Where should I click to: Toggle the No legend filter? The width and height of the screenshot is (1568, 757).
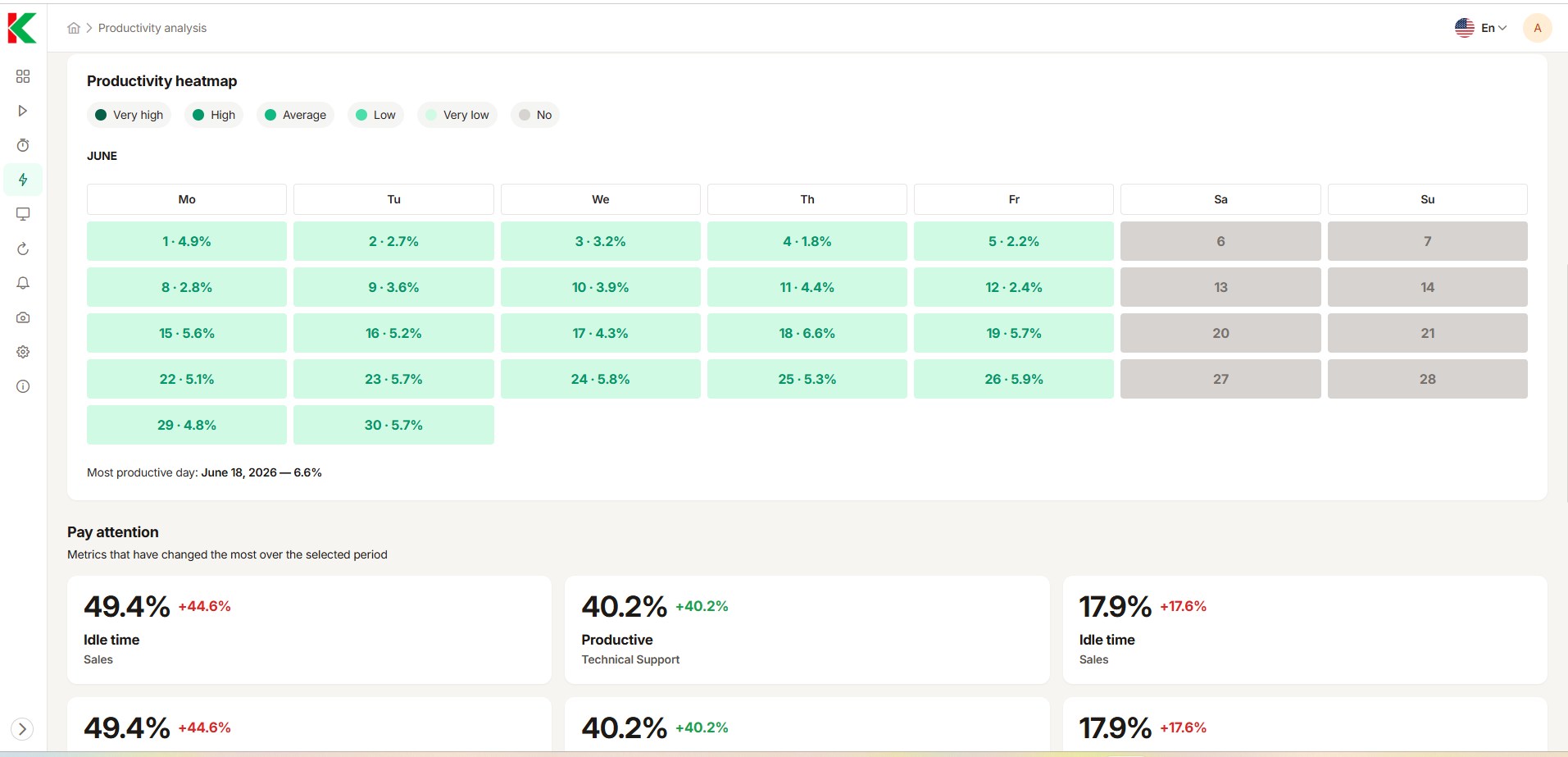tap(535, 115)
